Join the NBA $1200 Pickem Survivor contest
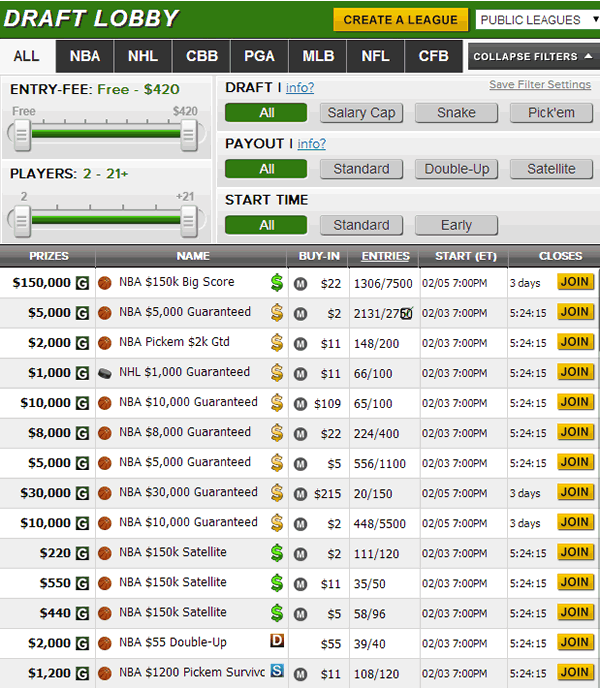Screen dimensions: 600x688 (x=575, y=672)
